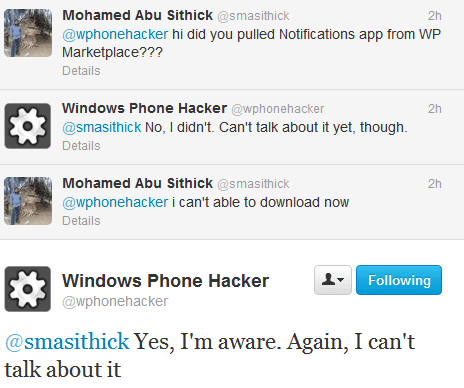Open @wphonehacker mention in third tweet

(115, 202)
